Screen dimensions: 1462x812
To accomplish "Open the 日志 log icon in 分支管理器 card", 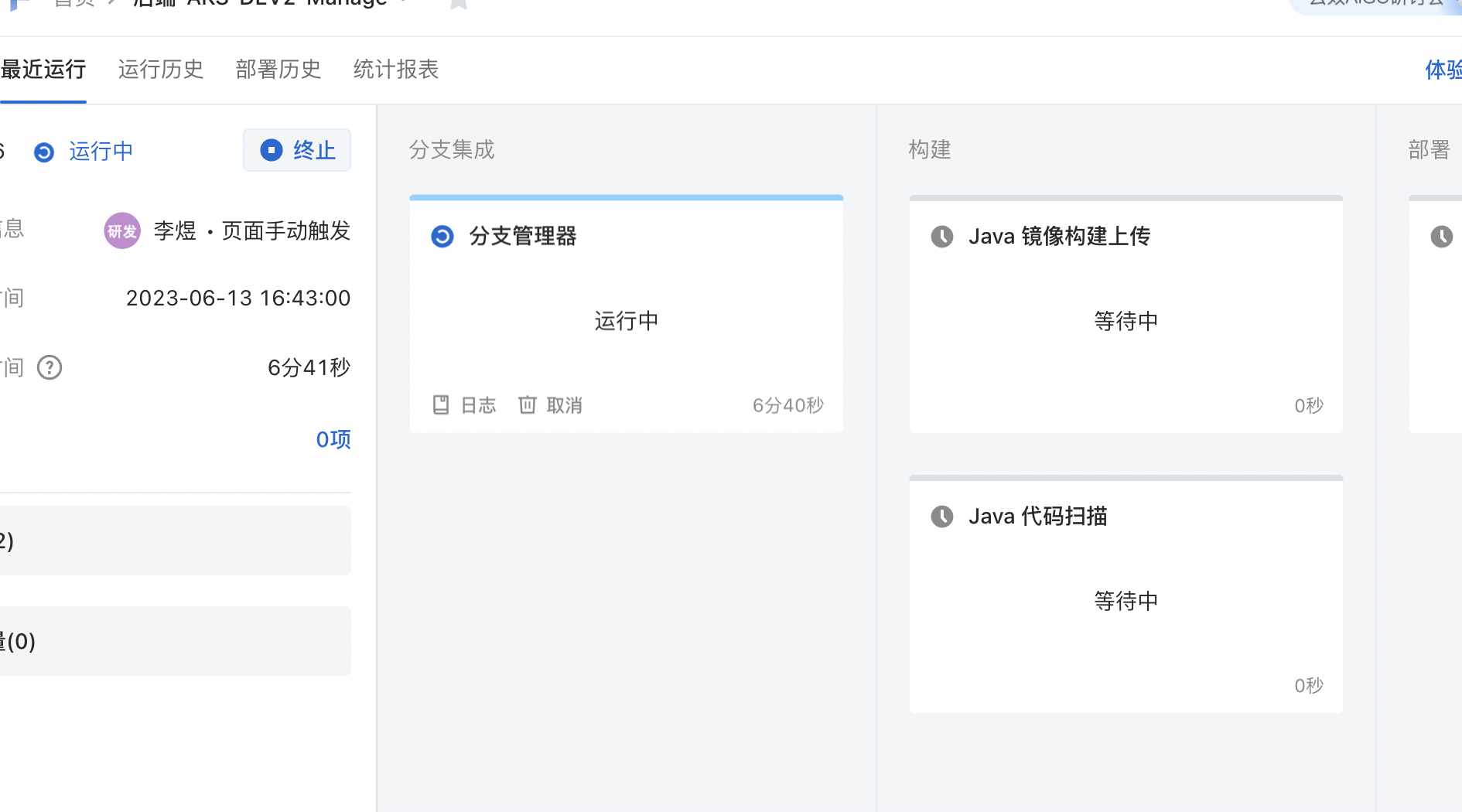I will [x=441, y=404].
